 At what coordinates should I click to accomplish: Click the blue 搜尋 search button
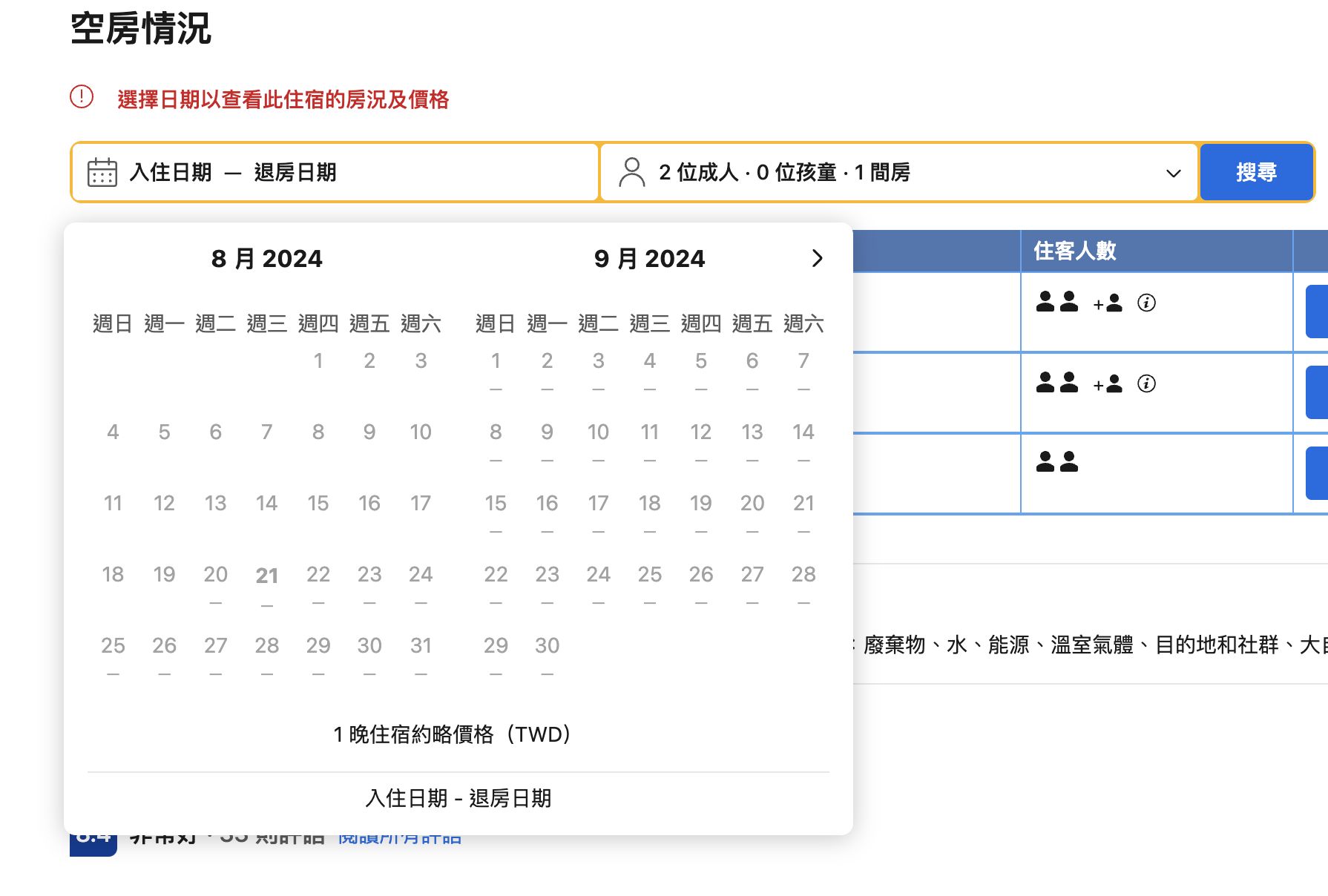1257,172
